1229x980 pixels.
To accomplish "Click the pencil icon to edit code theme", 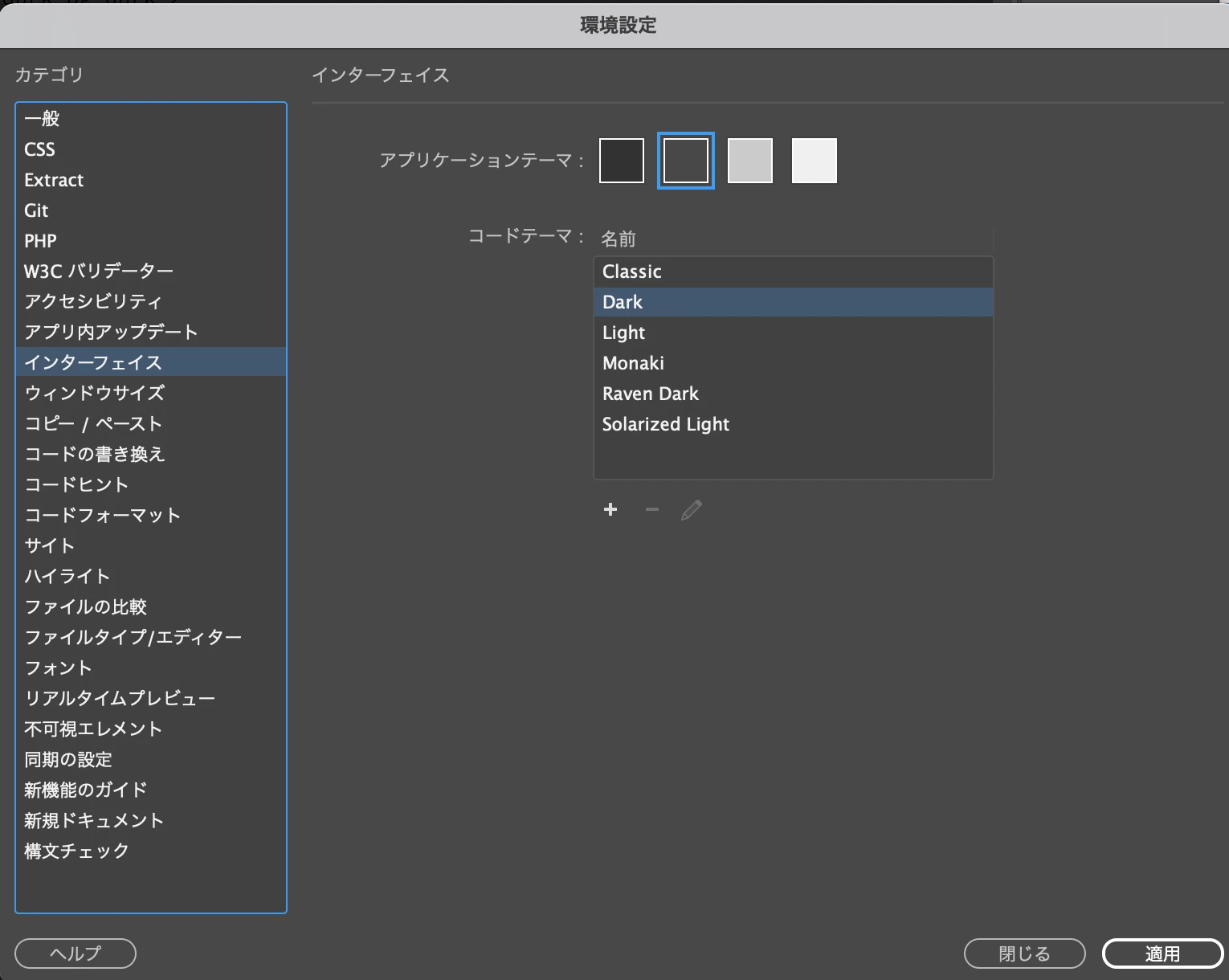I will click(x=692, y=510).
